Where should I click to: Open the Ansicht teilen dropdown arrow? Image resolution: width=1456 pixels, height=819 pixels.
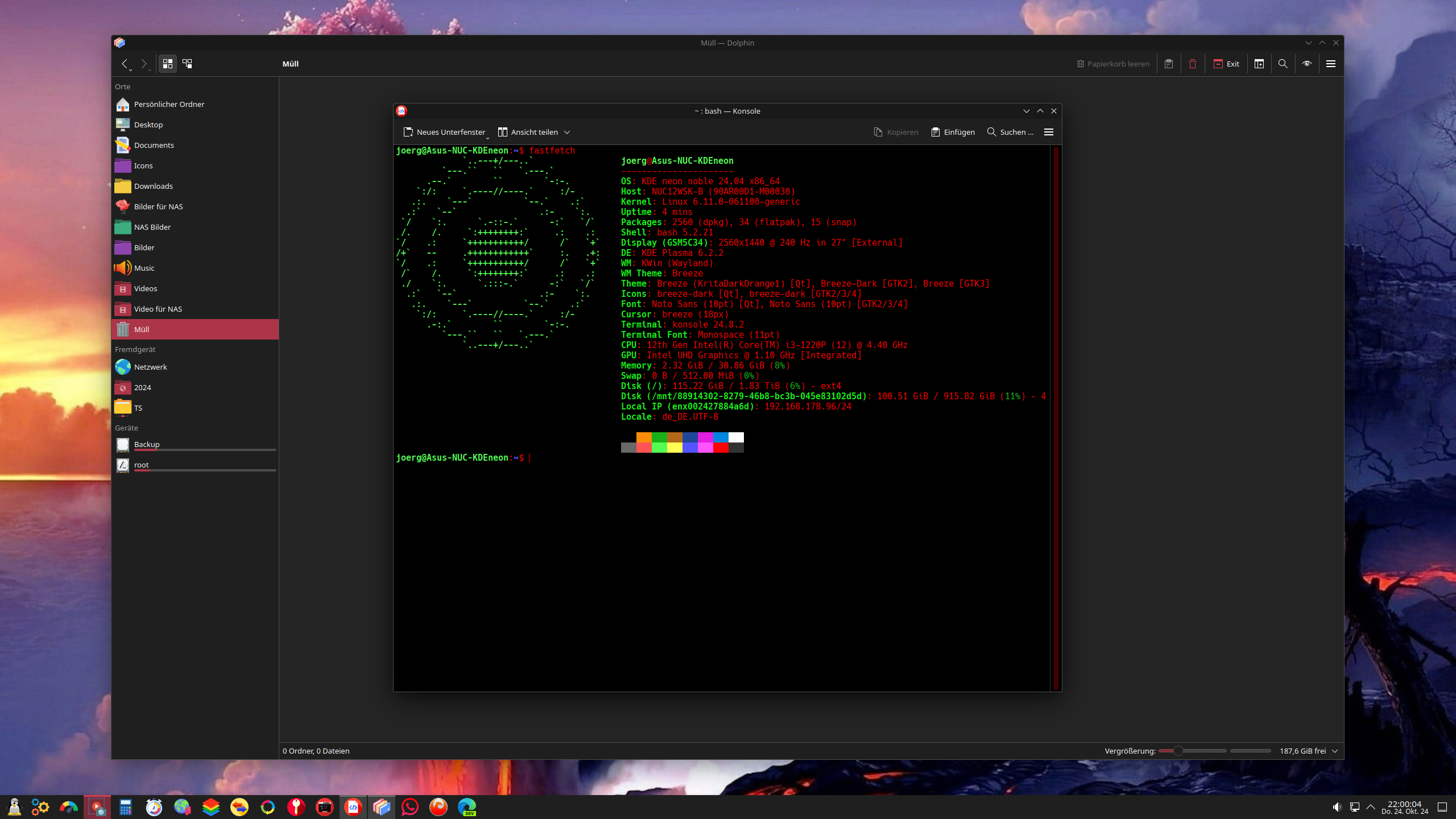(x=568, y=132)
